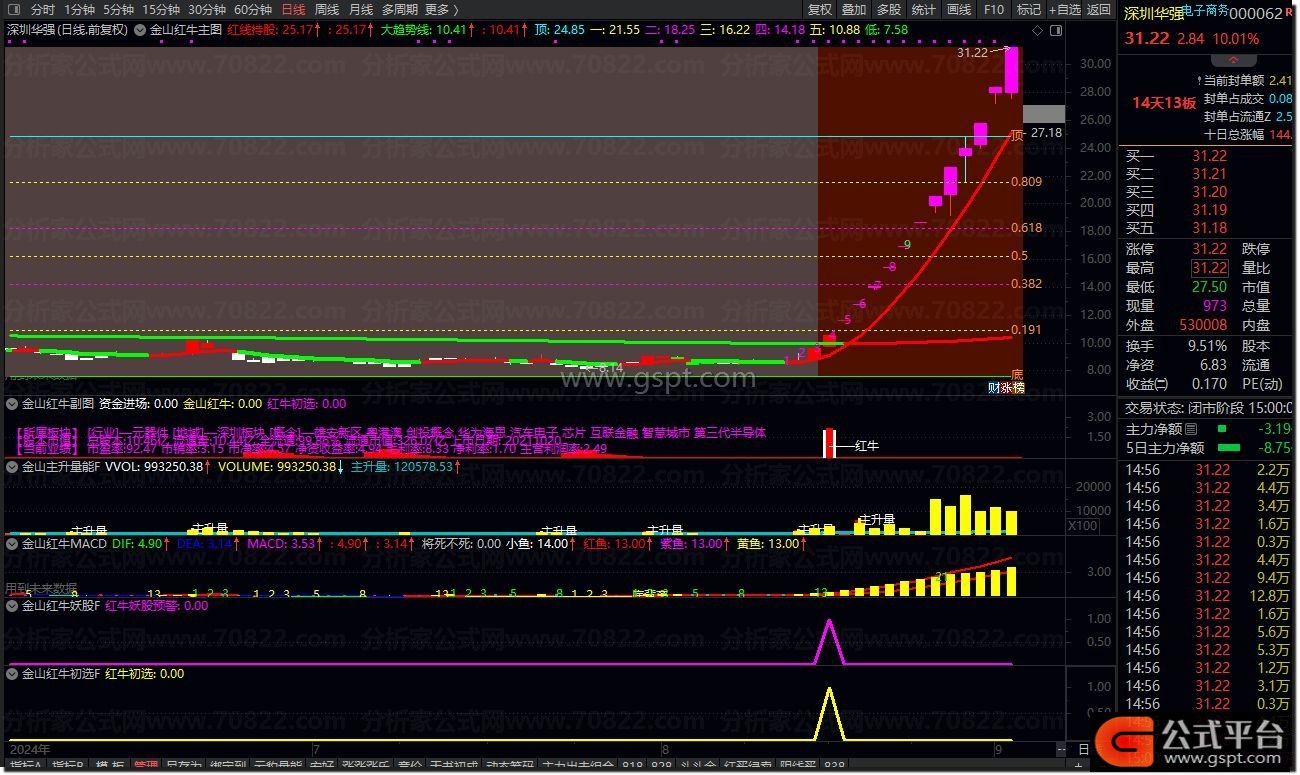
Task: Click the 多股 multi-stock button
Action: pos(889,9)
